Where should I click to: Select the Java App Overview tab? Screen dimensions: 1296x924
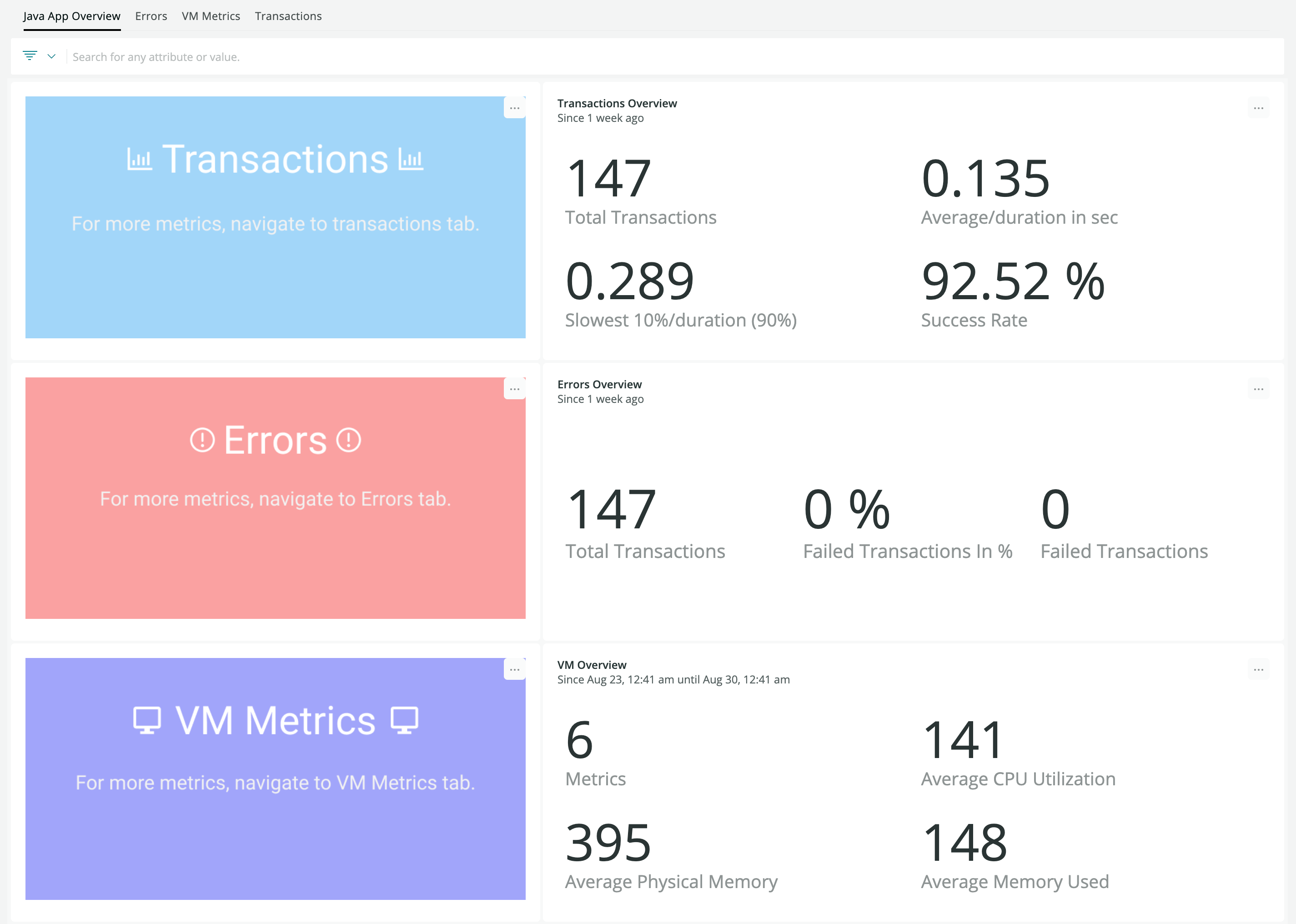point(72,16)
